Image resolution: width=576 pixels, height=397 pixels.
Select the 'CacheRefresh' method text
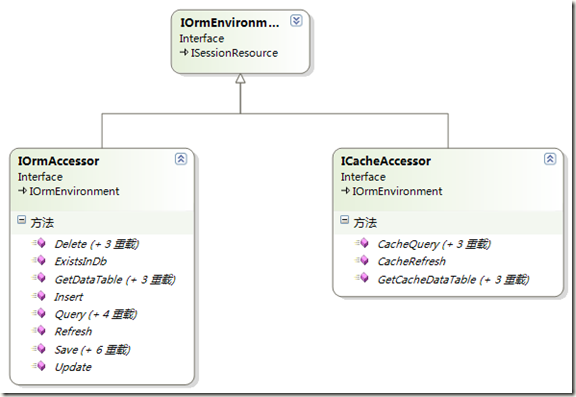tap(411, 261)
